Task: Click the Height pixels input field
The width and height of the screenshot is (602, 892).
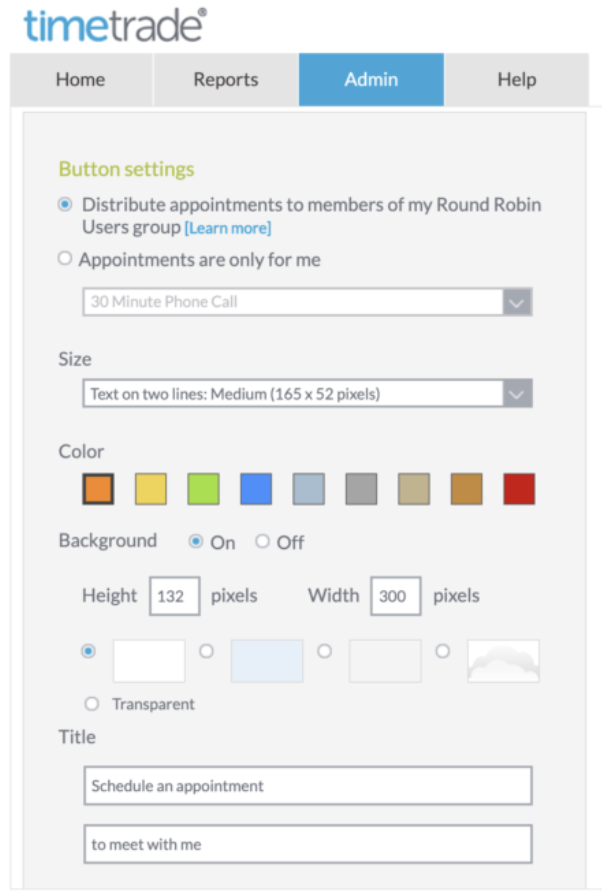Action: (175, 596)
